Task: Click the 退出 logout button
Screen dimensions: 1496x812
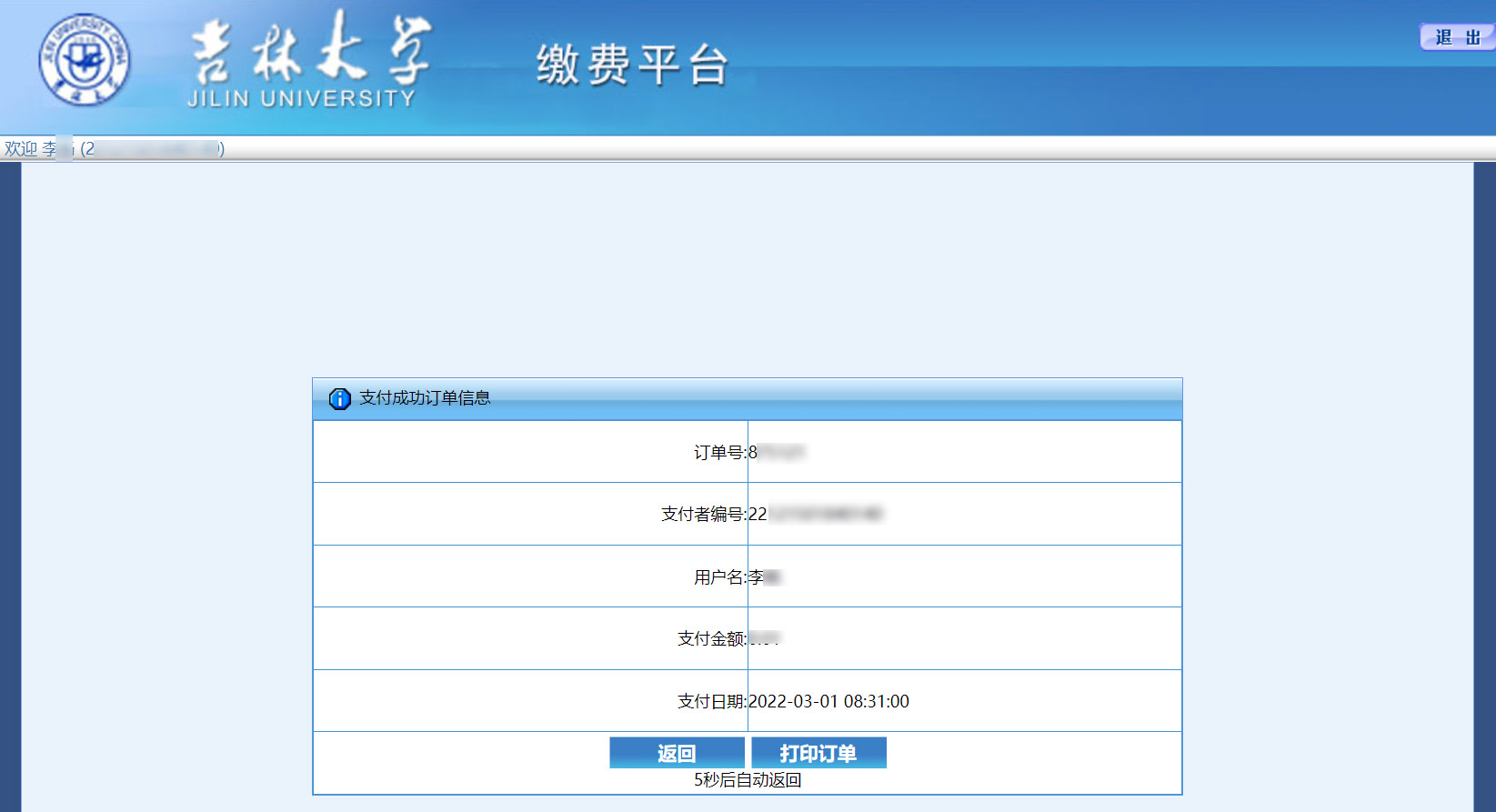Action: click(1457, 37)
